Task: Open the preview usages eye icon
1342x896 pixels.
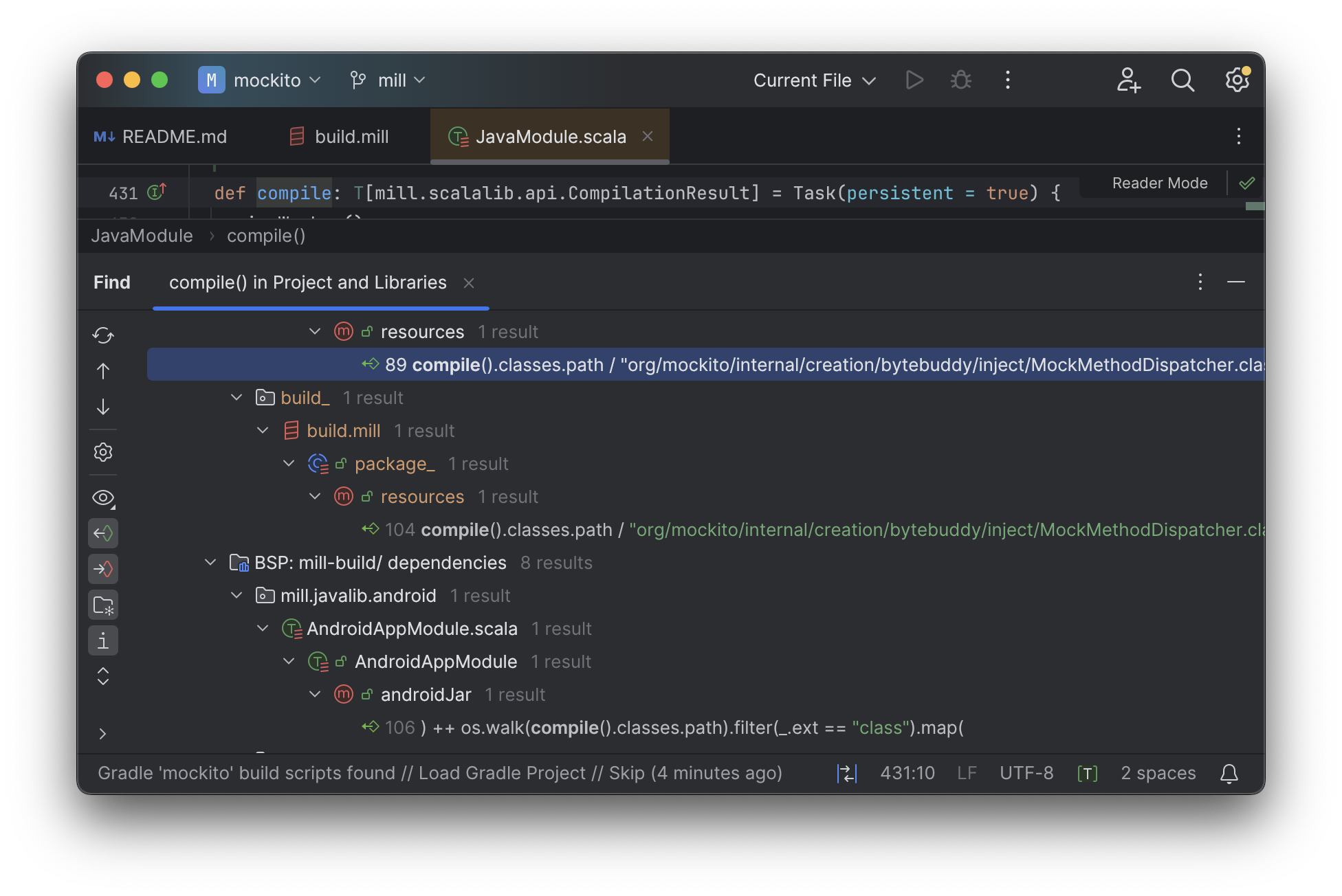Action: [x=103, y=497]
